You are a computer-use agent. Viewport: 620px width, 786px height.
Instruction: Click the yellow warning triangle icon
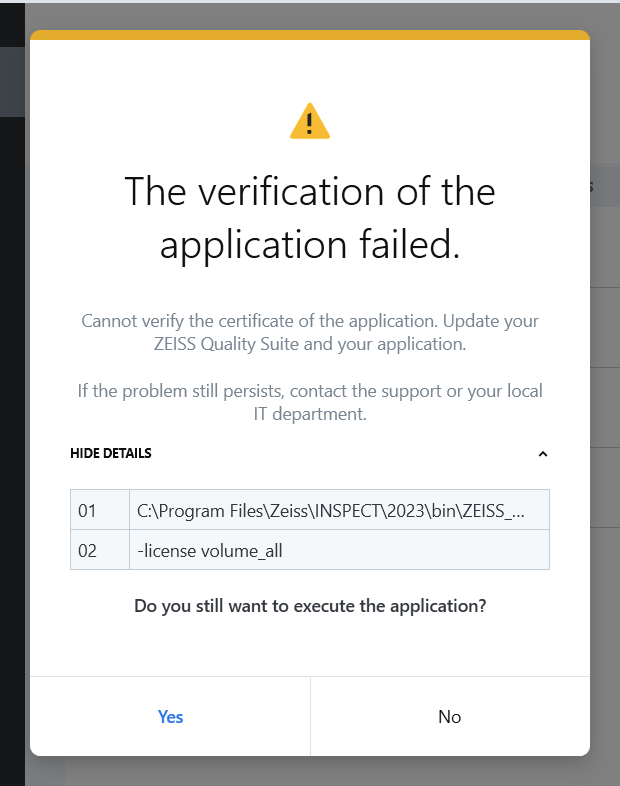[310, 121]
